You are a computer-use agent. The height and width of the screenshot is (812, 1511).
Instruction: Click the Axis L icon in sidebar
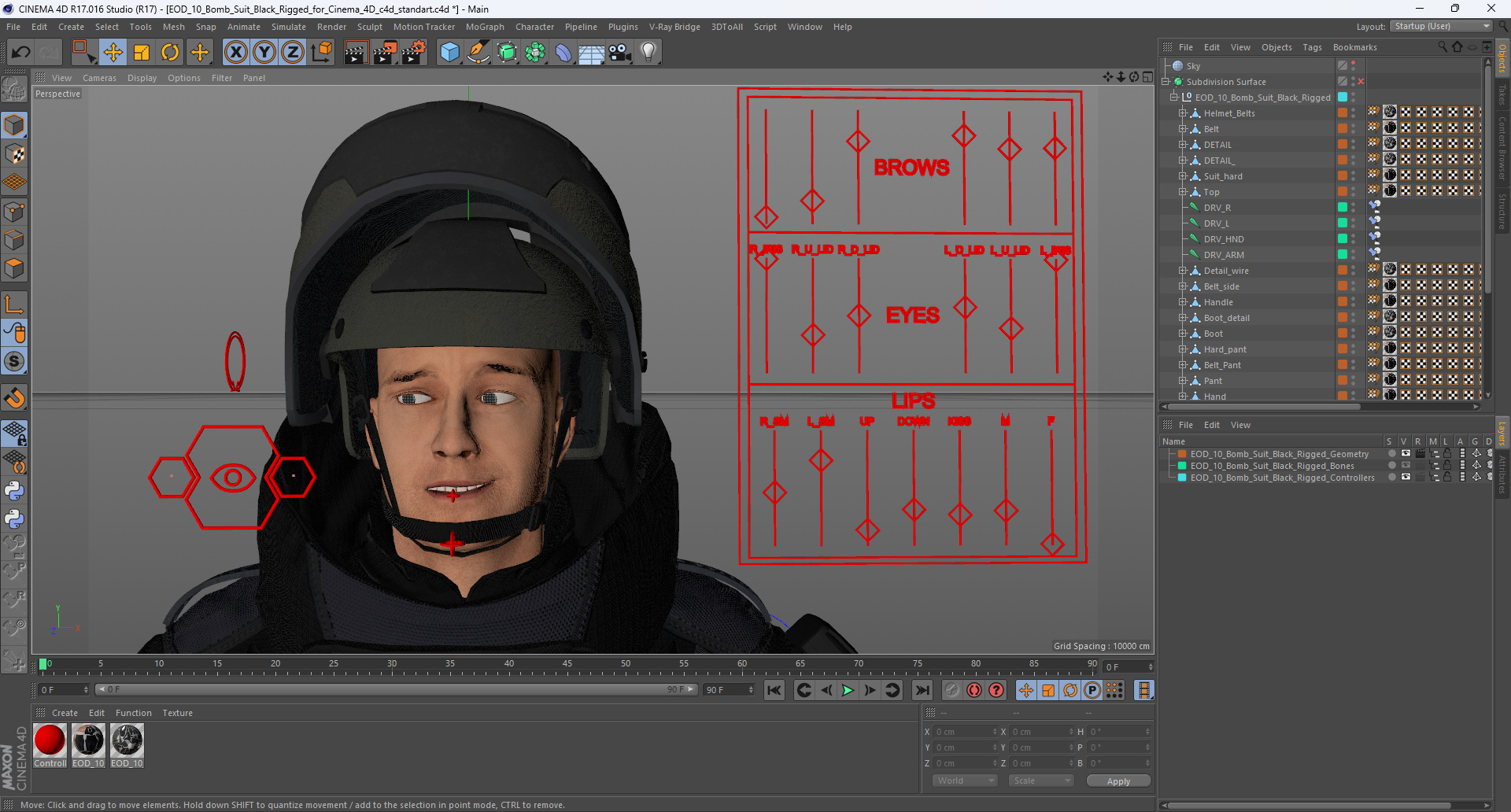tap(14, 304)
